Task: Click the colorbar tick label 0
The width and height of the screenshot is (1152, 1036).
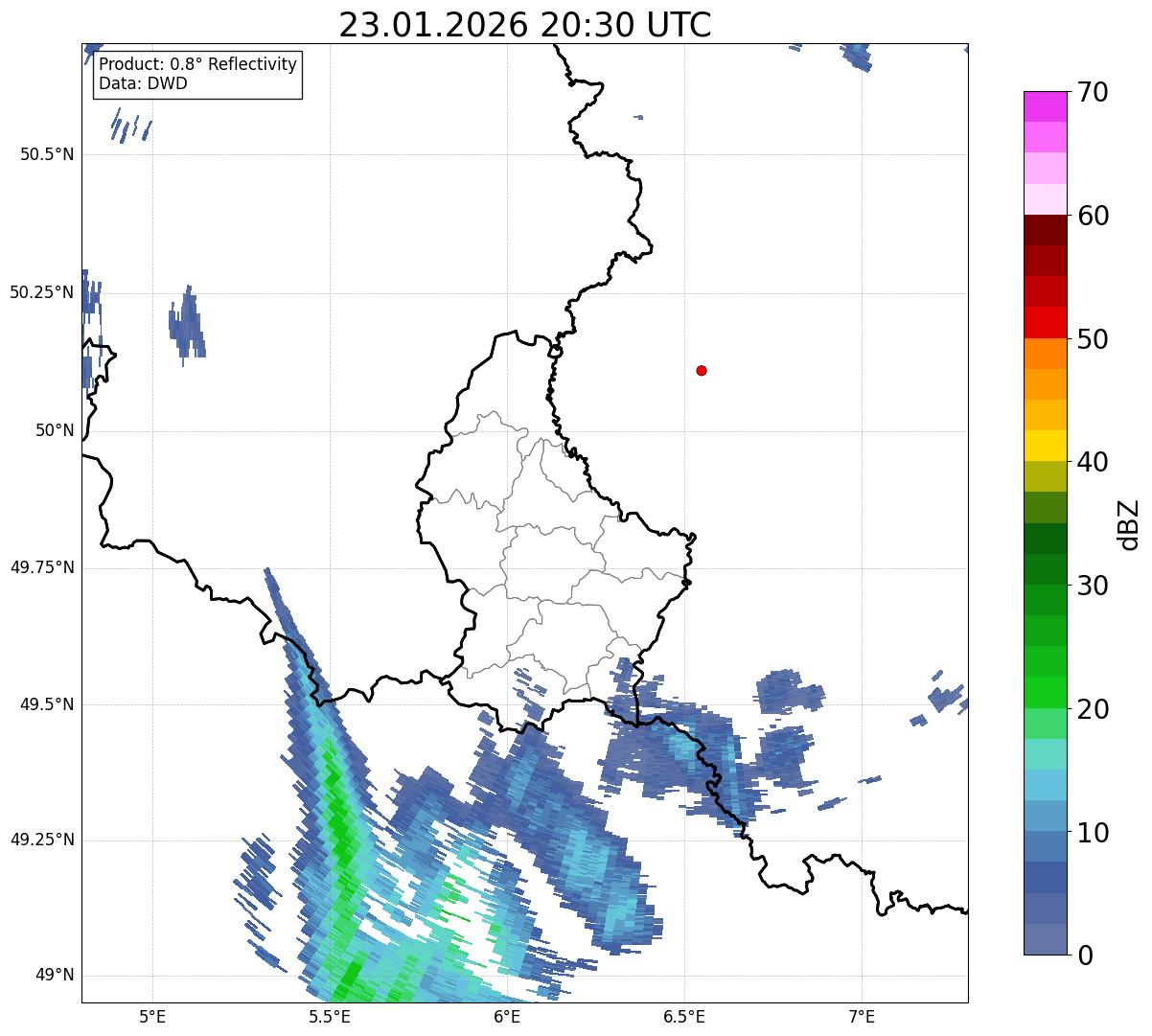Action: tap(1084, 955)
